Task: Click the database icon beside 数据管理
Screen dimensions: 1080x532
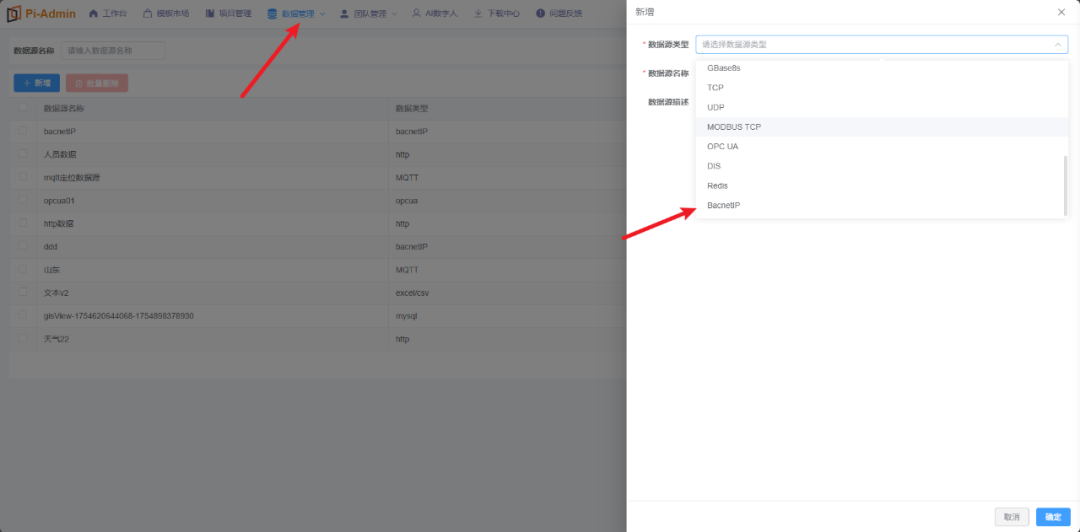Action: (271, 14)
